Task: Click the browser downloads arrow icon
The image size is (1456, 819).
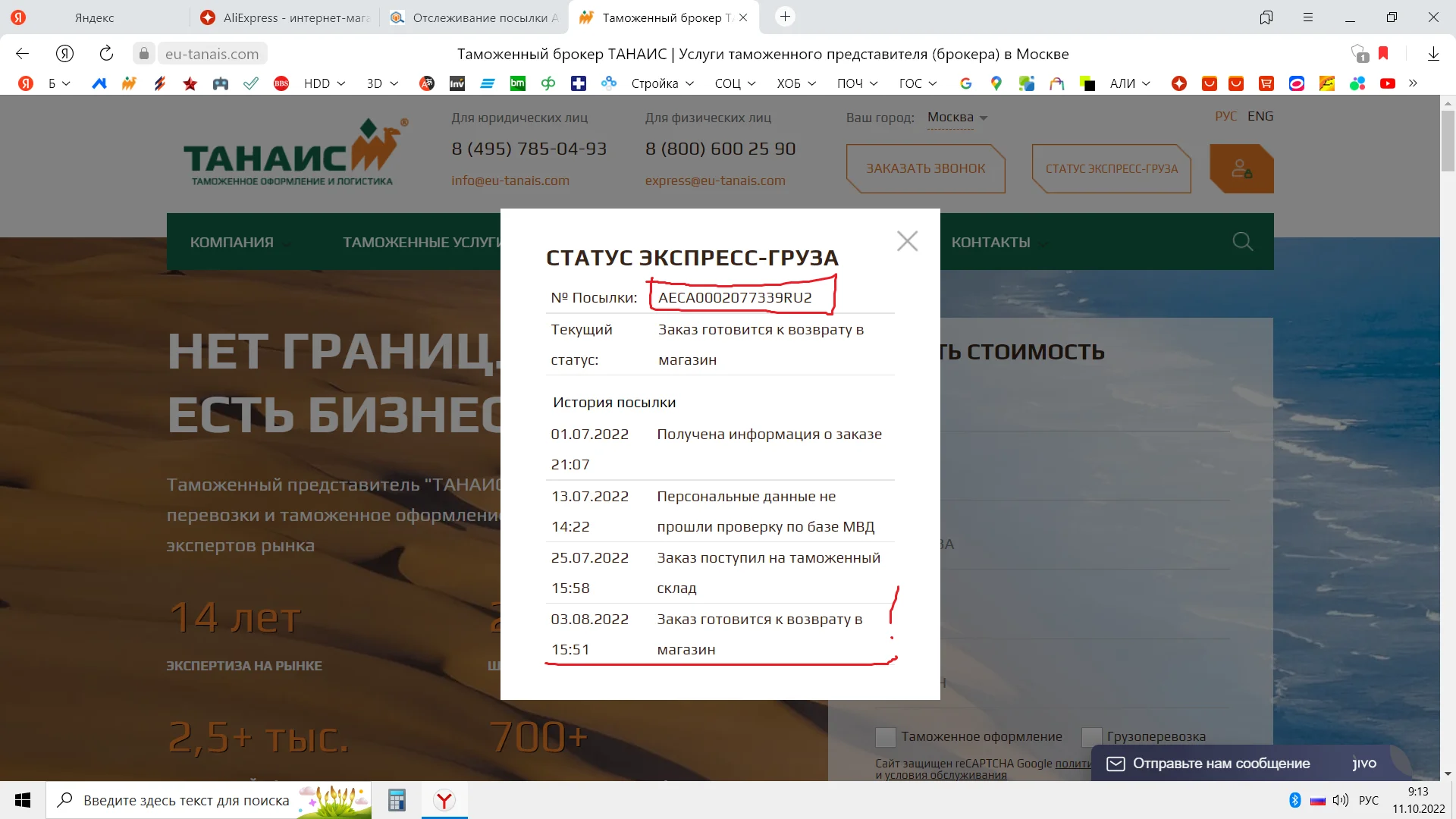Action: coord(1433,54)
